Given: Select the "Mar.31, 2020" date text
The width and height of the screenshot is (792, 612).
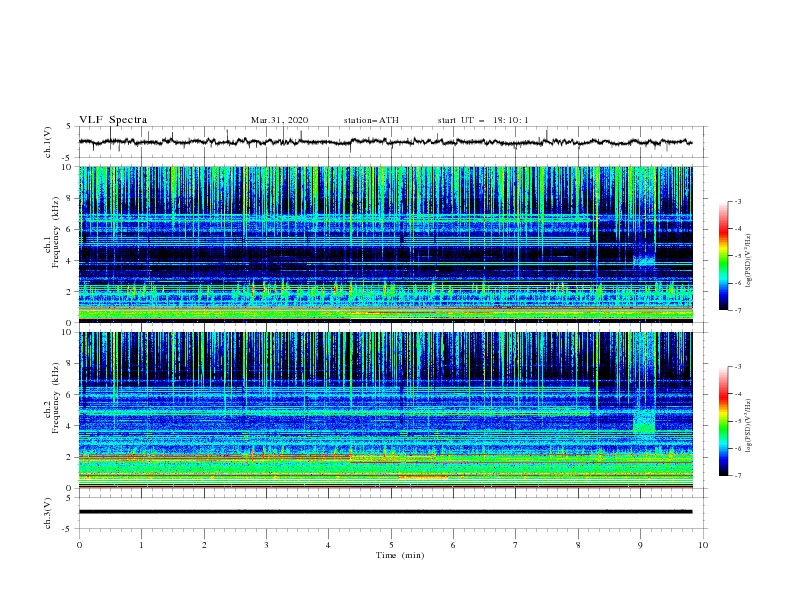Looking at the screenshot, I should pos(279,120).
